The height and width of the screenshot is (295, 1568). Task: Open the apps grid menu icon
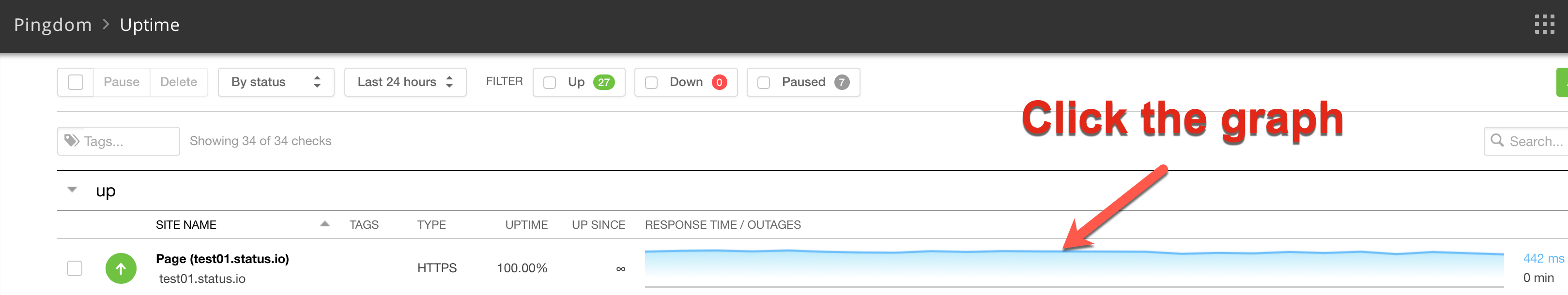click(1544, 24)
